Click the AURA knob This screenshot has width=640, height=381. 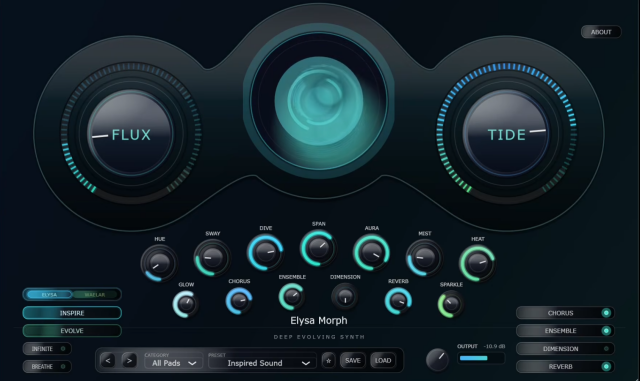[371, 252]
